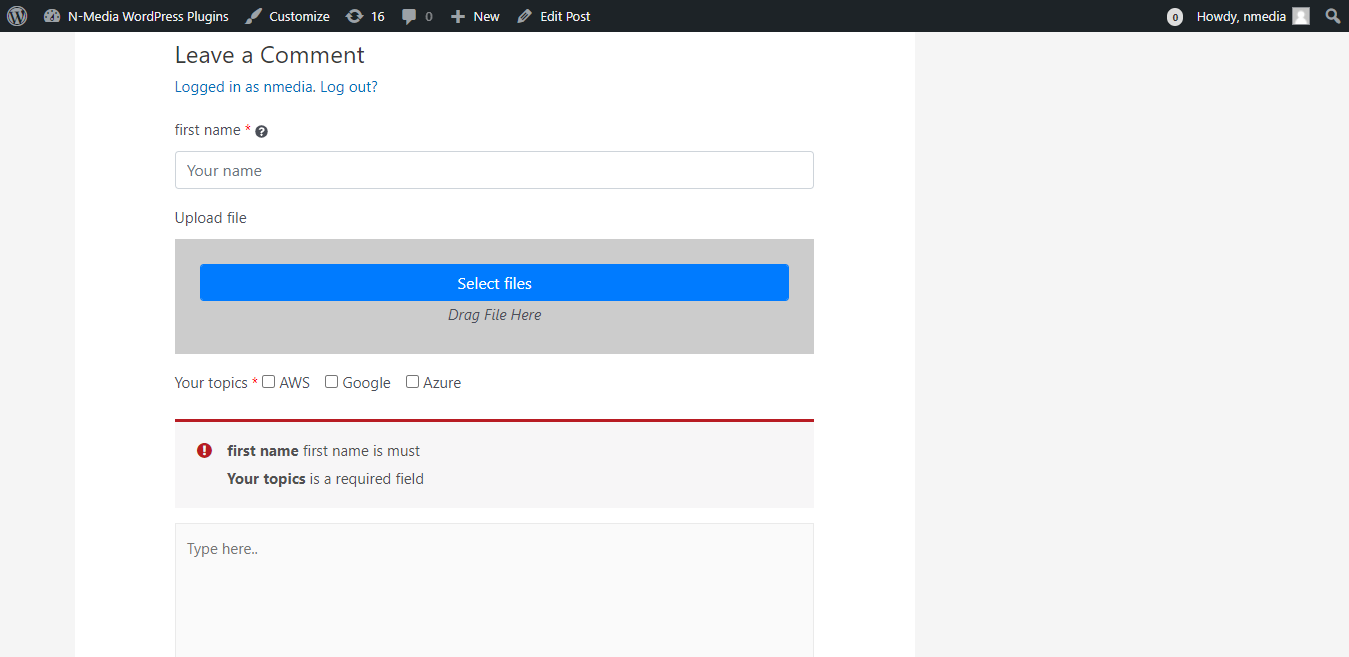Click the dashboard gauge icon beside site name
This screenshot has width=1349, height=657.
coord(52,16)
